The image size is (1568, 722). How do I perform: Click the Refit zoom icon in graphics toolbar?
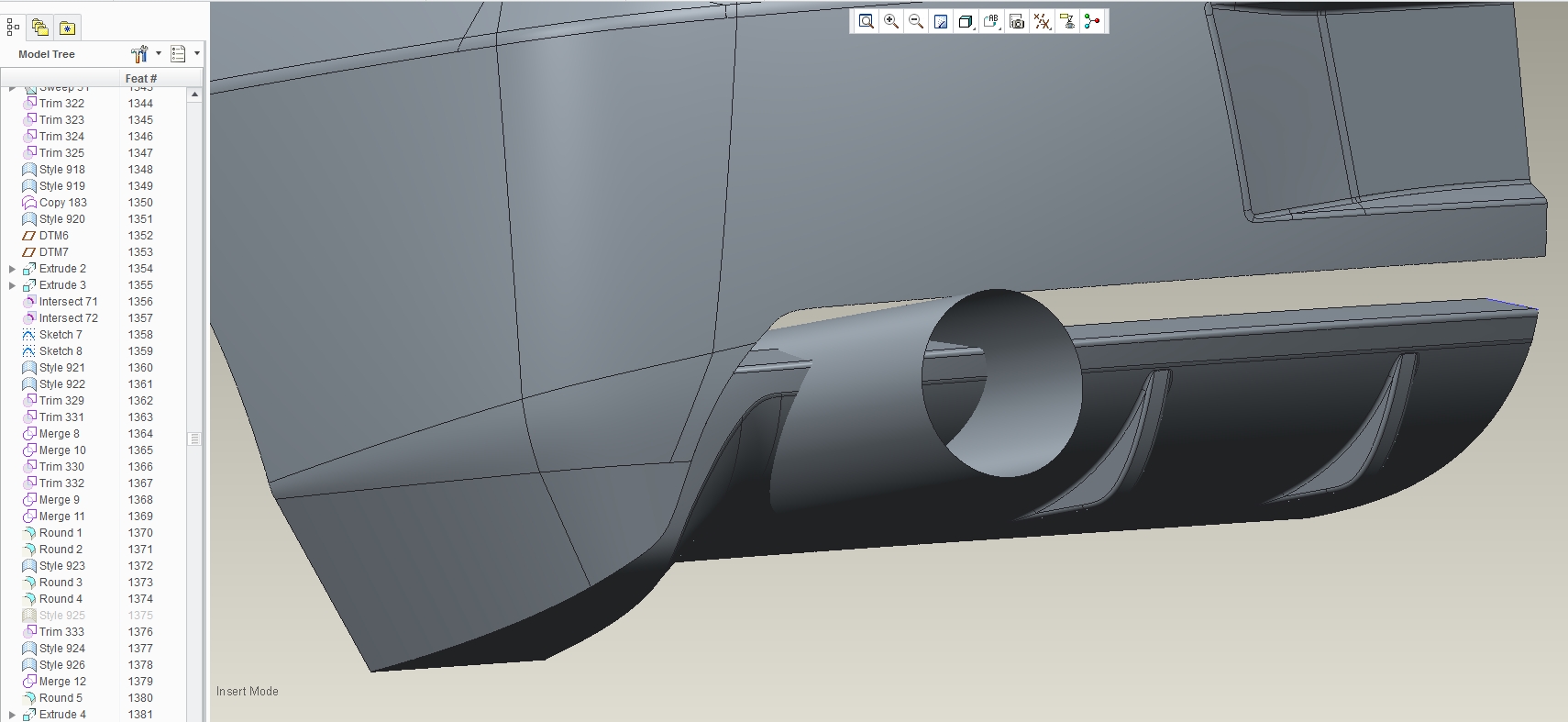[x=866, y=21]
